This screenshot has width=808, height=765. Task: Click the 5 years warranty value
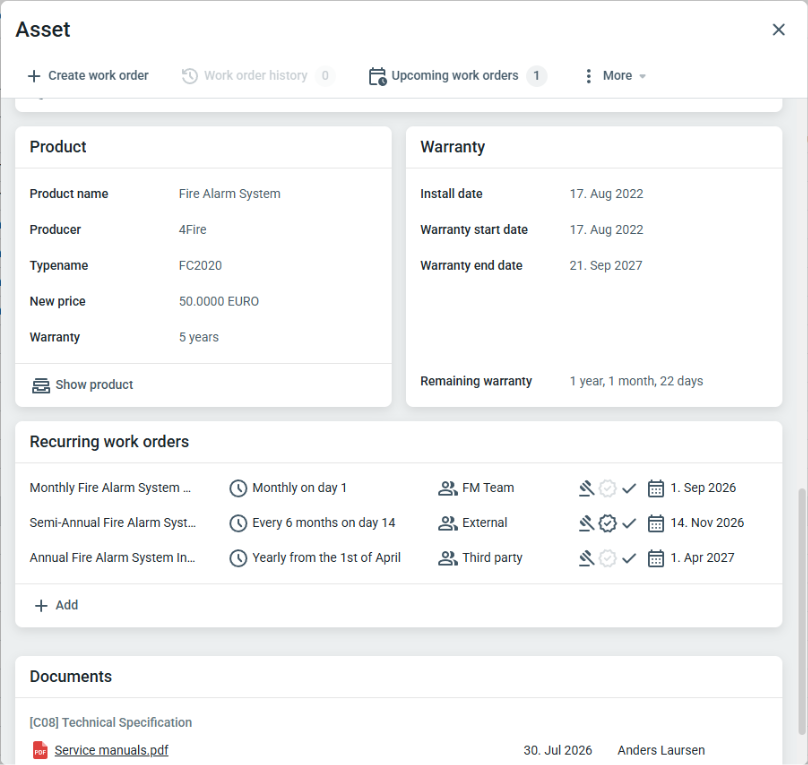[x=199, y=337]
